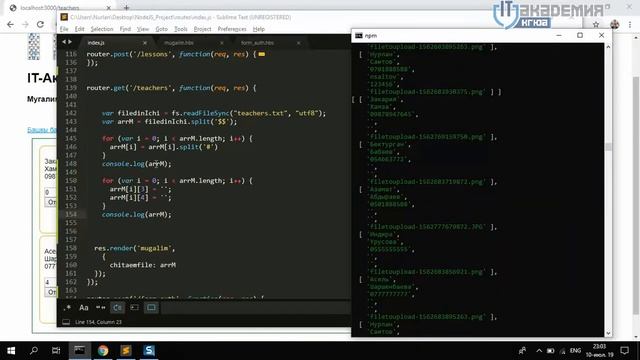Switch to the mugalim.hbs tab

pyautogui.click(x=179, y=42)
